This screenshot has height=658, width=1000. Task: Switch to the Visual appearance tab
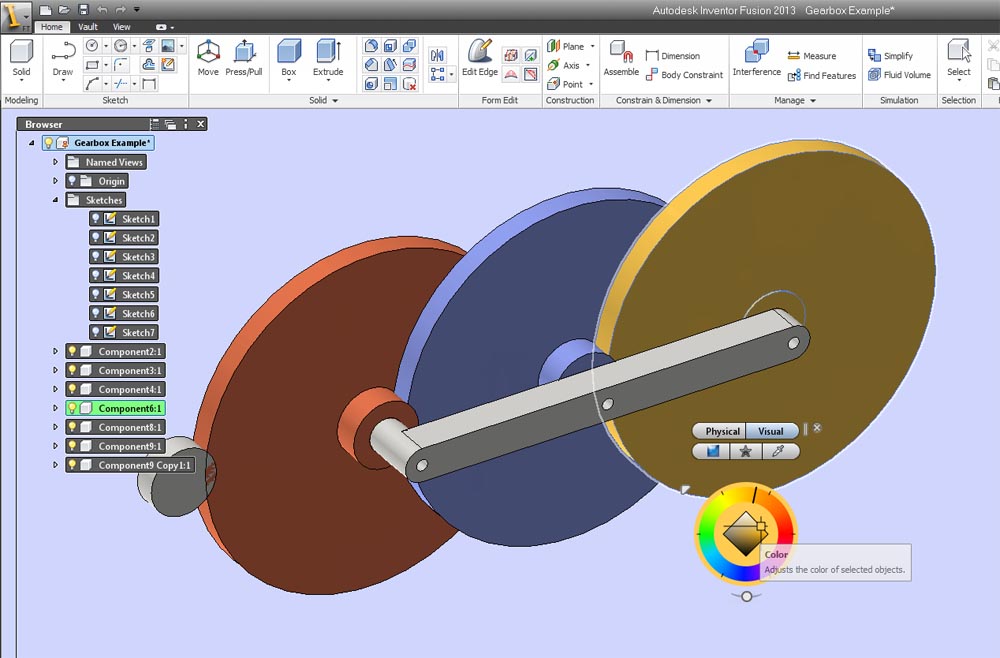click(x=771, y=431)
